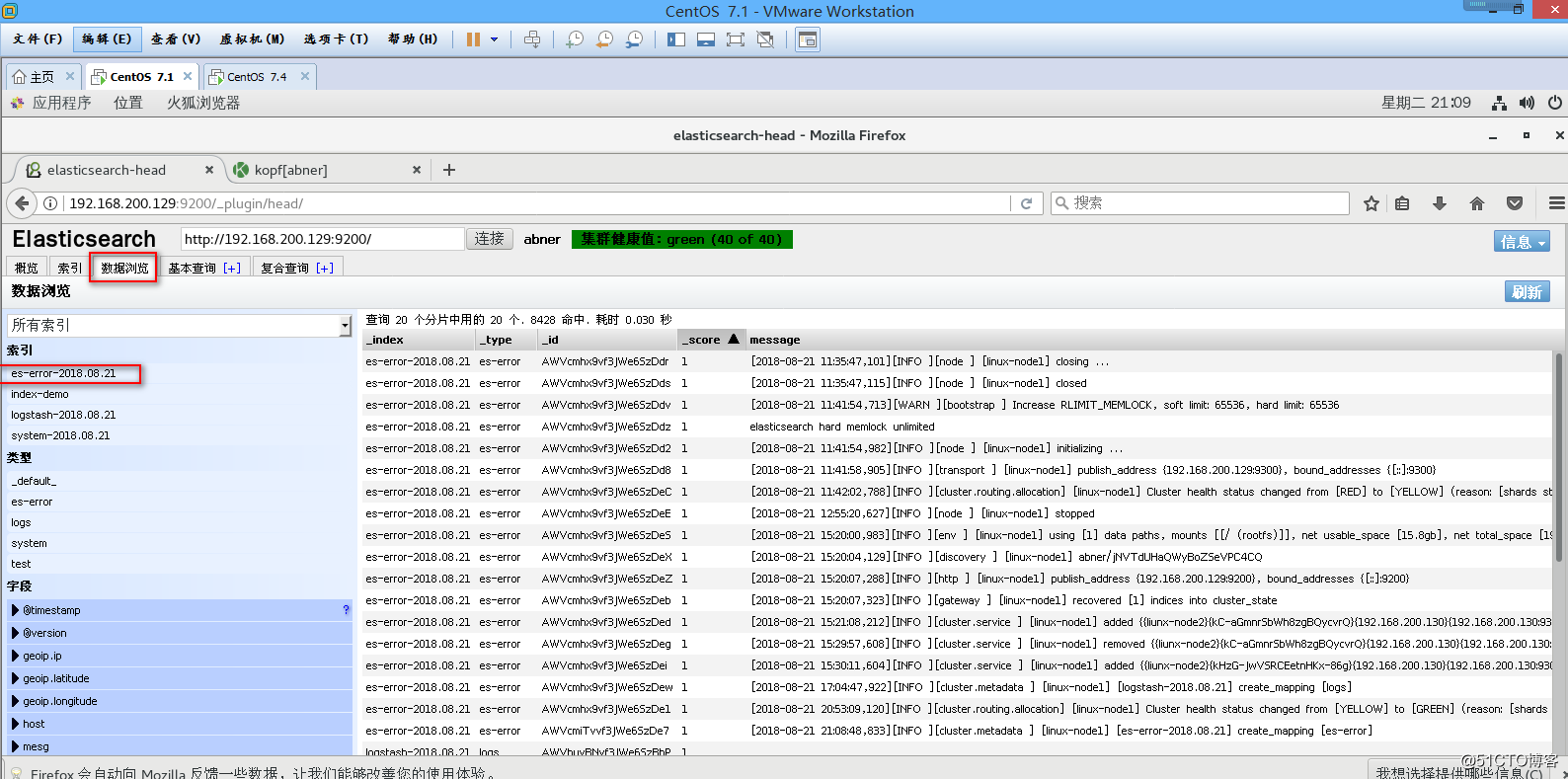Screen dimensions: 1568x779
Task: Open the snapshot manager icon
Action: tap(634, 39)
